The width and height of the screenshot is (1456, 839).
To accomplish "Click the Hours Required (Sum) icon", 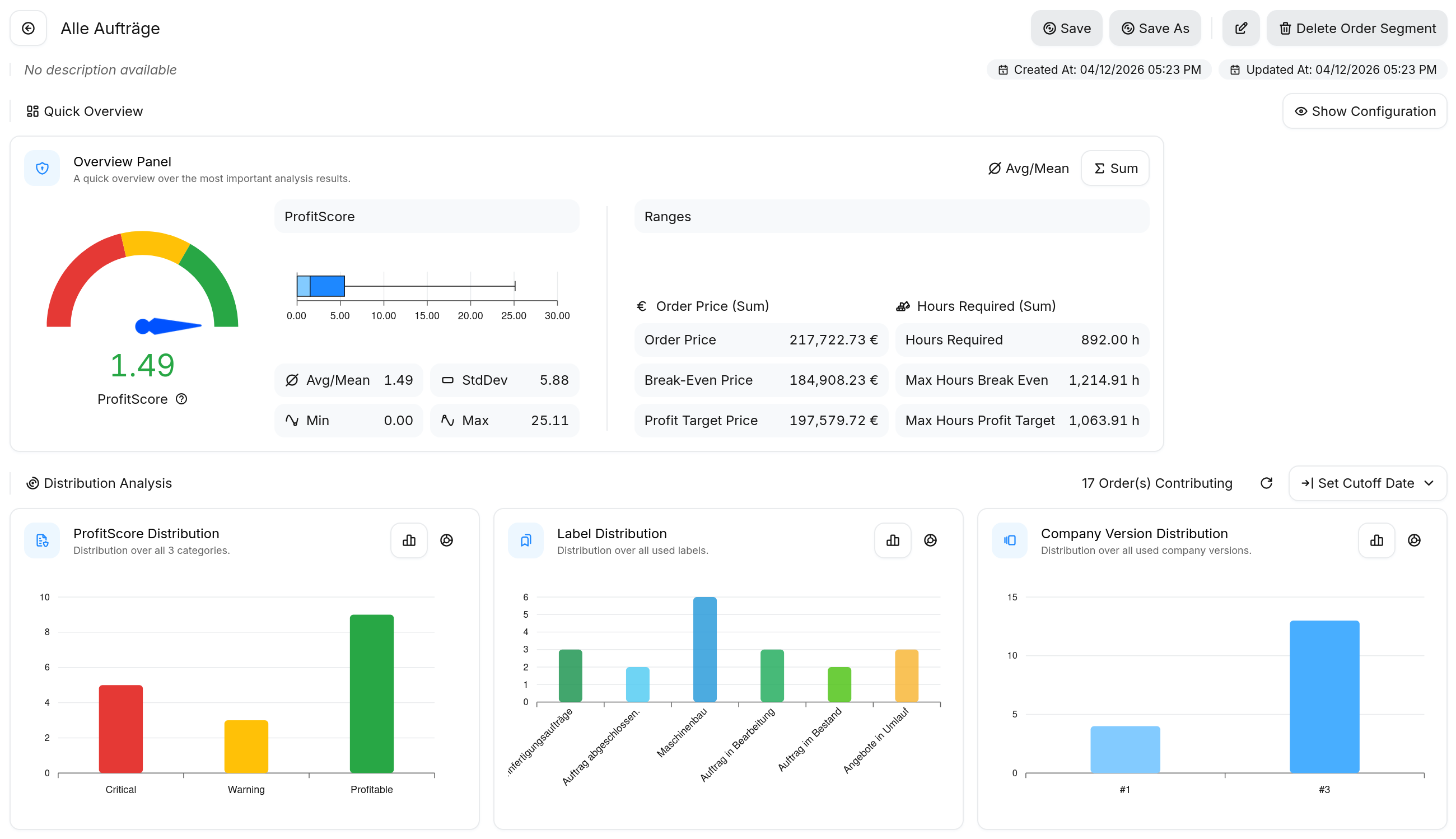I will pos(903,306).
